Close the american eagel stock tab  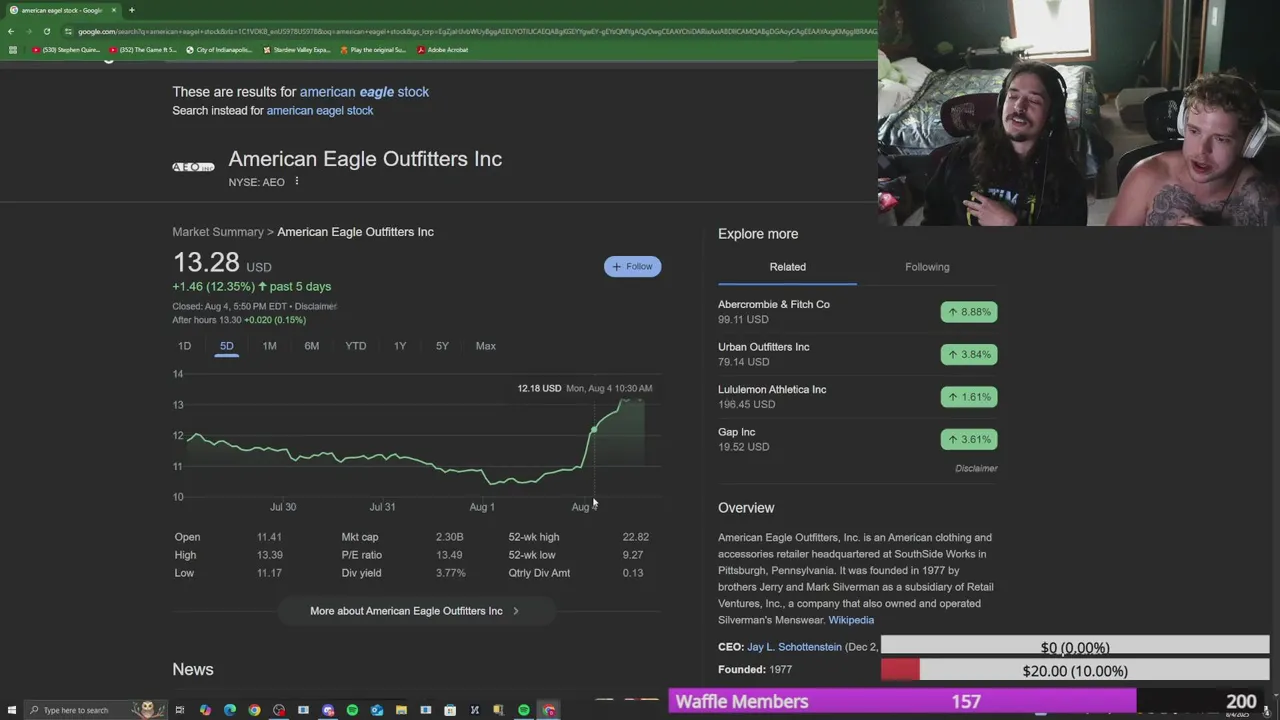(x=113, y=10)
